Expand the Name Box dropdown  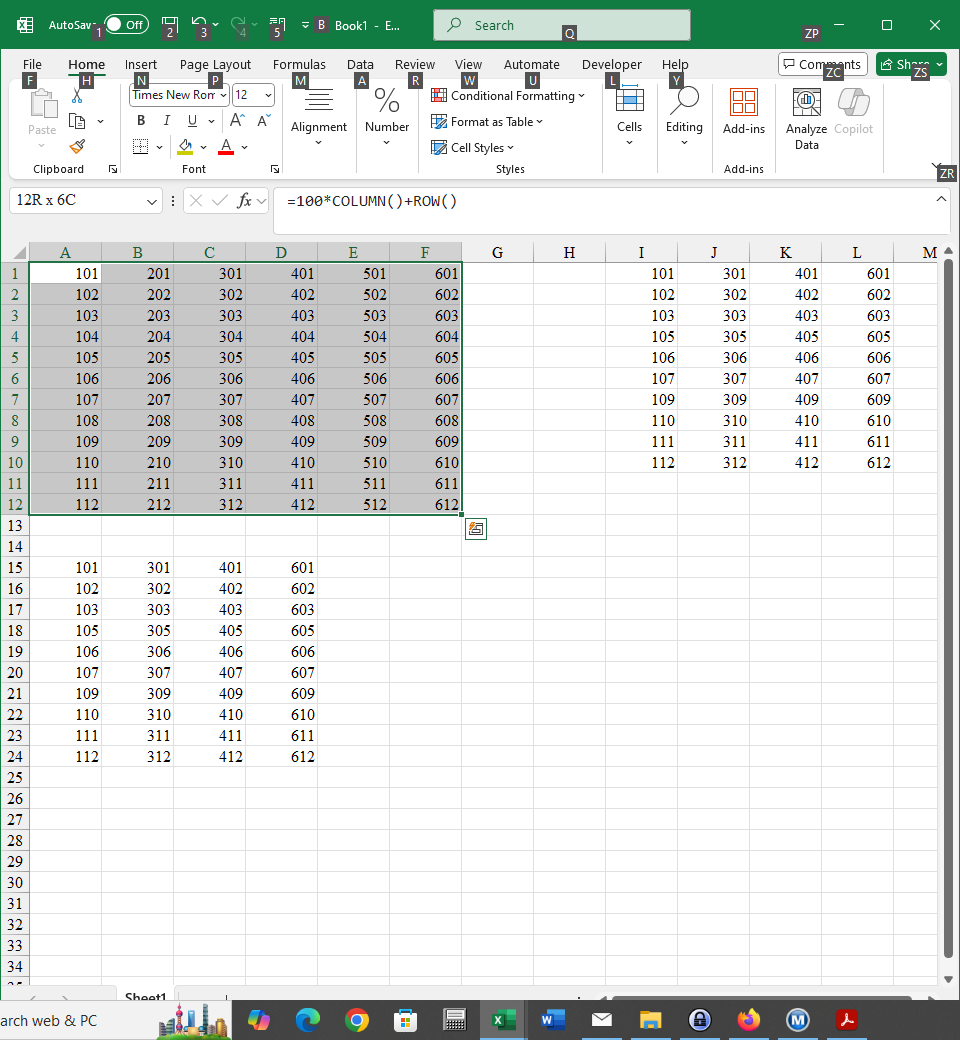pos(152,201)
